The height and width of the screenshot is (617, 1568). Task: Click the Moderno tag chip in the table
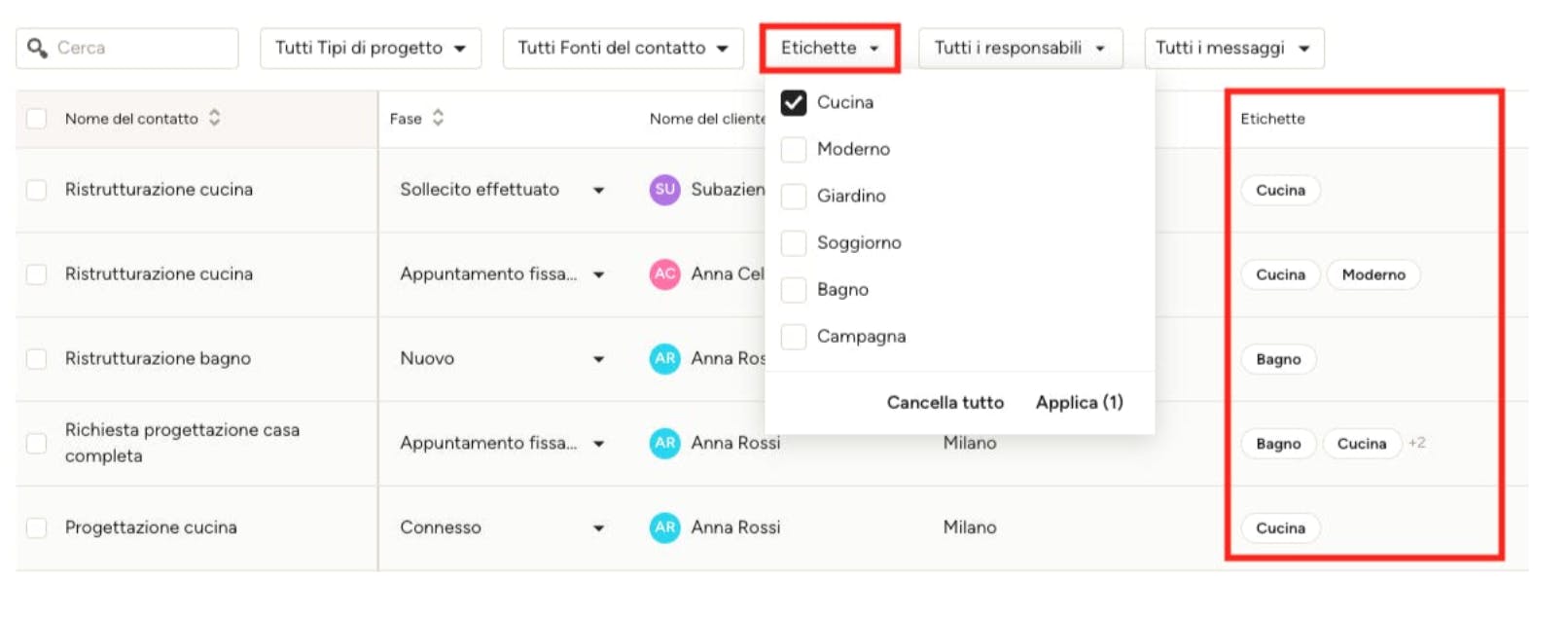(x=1373, y=274)
